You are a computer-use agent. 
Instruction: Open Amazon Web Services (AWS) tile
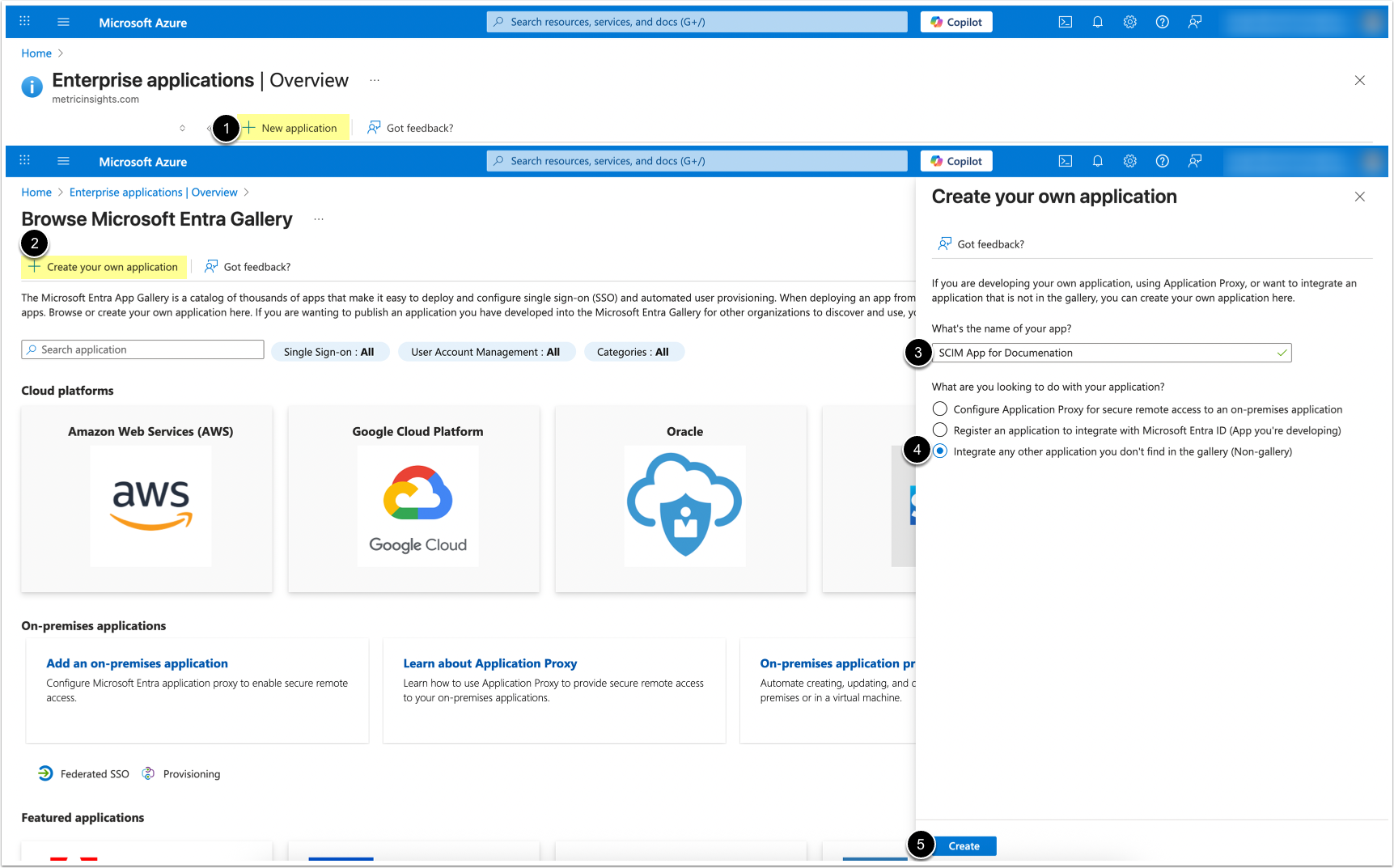click(150, 499)
